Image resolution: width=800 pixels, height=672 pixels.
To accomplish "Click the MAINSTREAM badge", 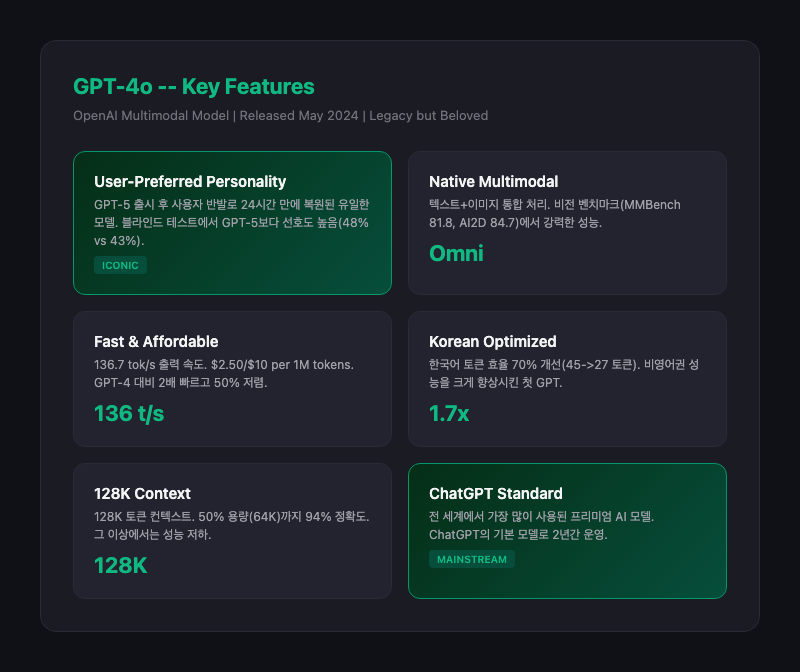I will [x=471, y=559].
